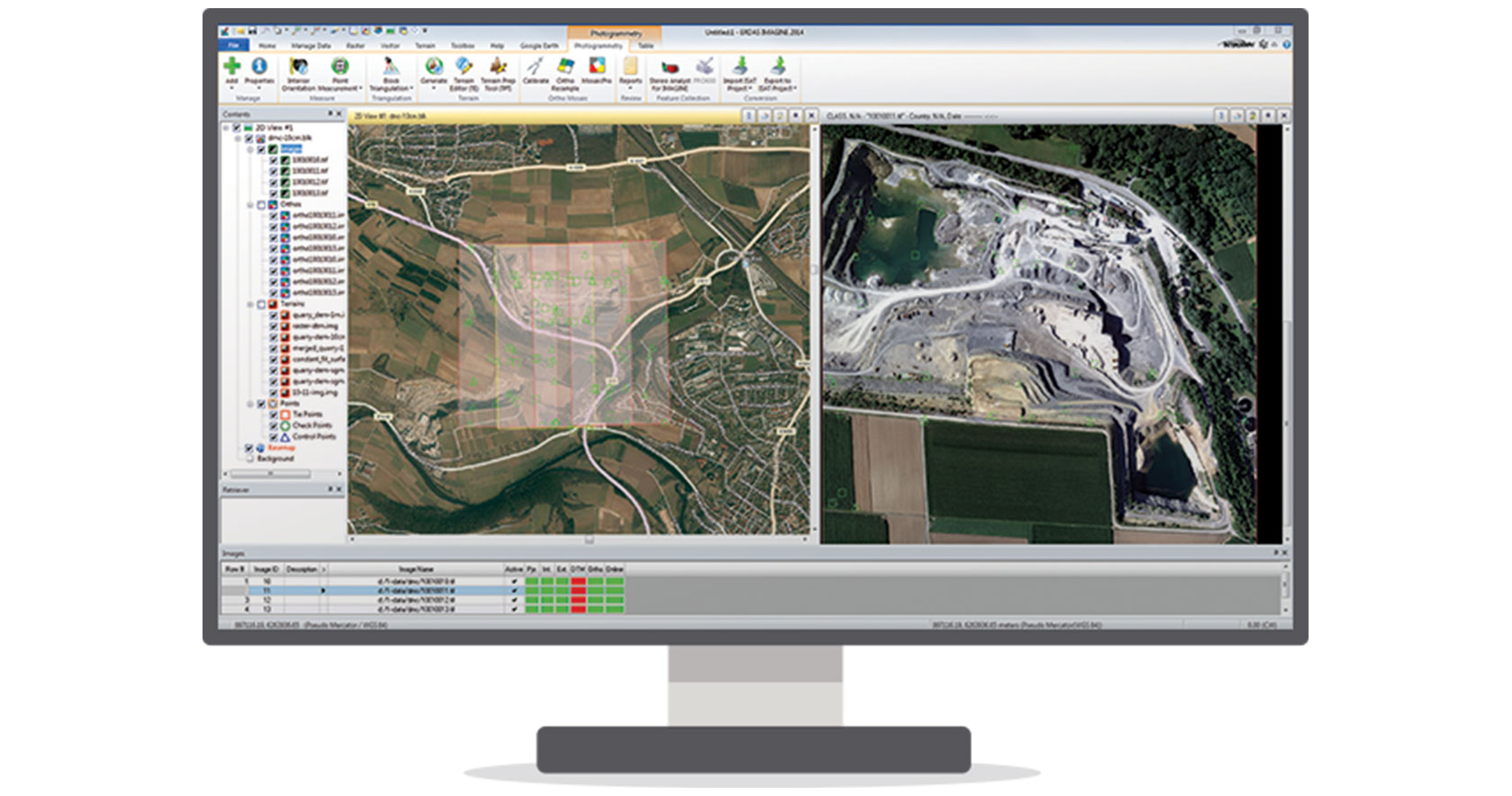
Task: Switch to the Home ribbon tab
Action: point(267,45)
